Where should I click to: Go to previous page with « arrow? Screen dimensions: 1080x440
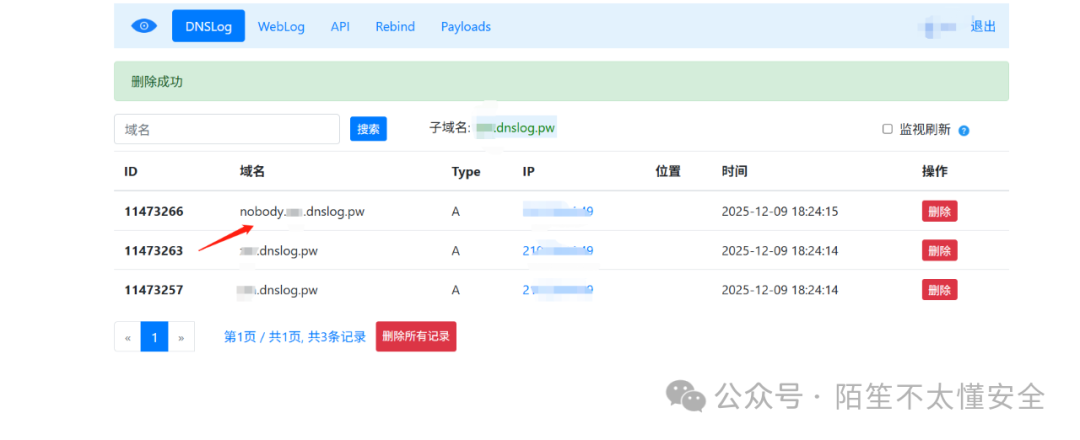(128, 337)
